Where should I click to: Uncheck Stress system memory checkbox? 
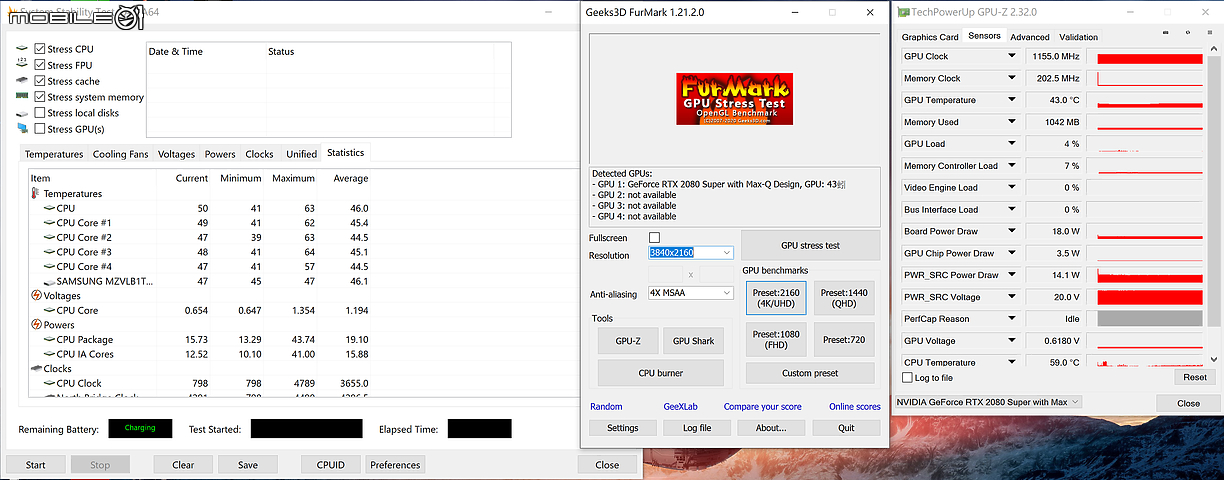pyautogui.click(x=40, y=97)
